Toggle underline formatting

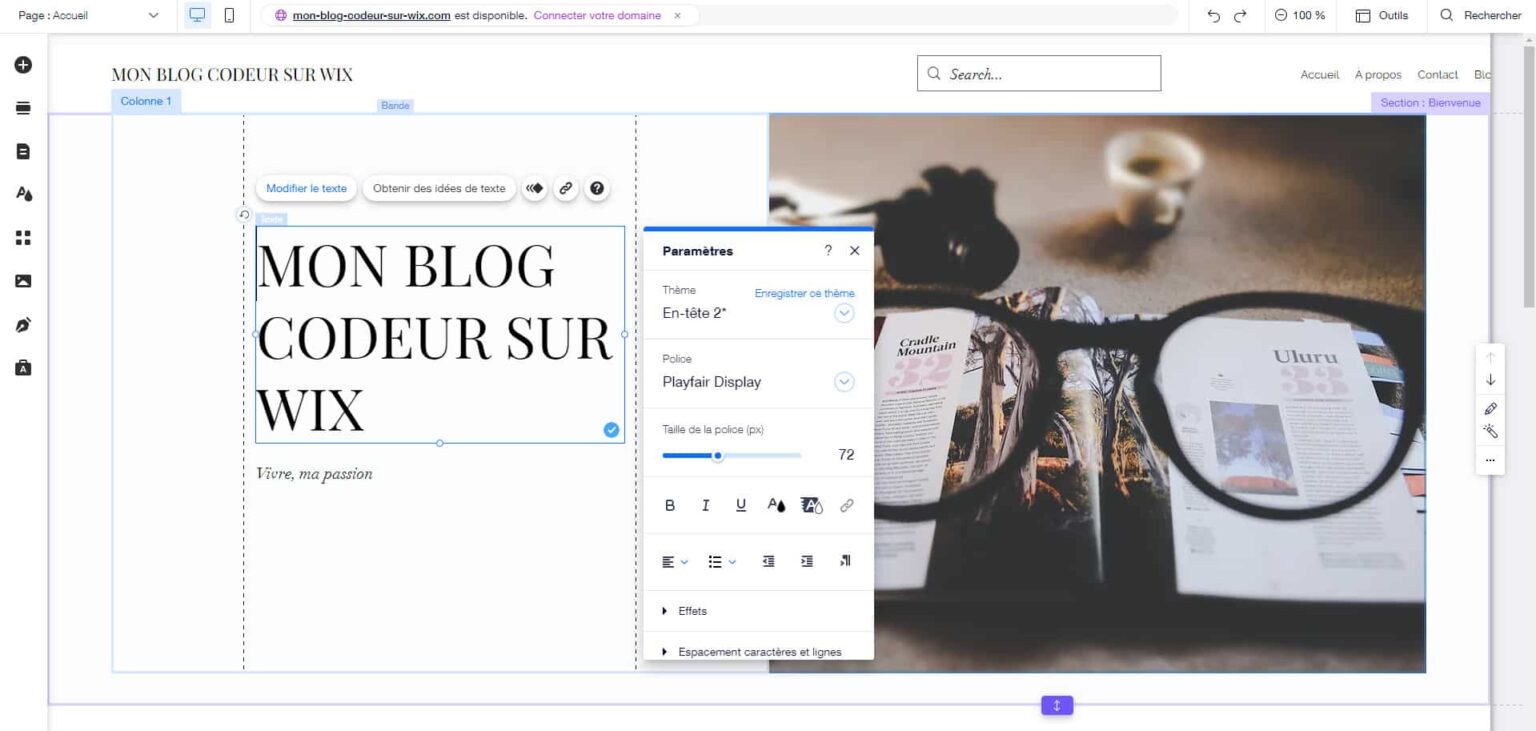(741, 506)
